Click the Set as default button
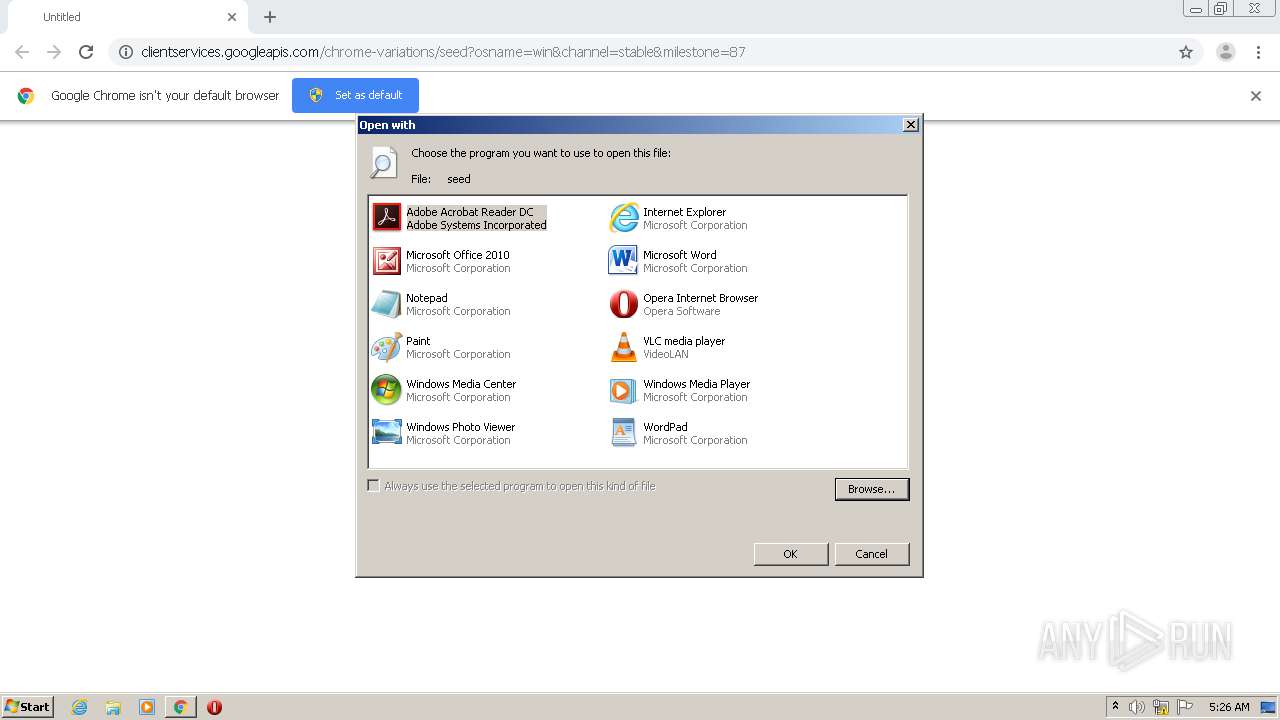The image size is (1280, 720). click(355, 95)
